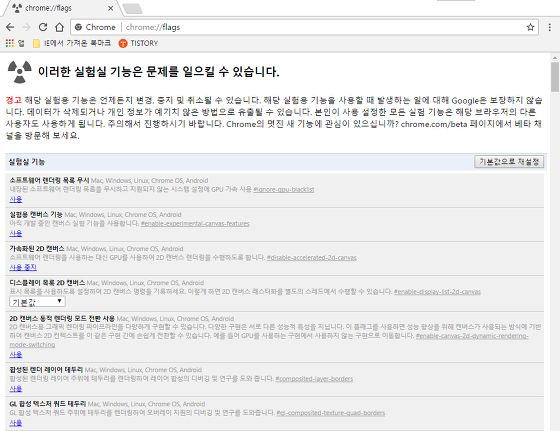Screen dimensions: 560x431
Task: Click the 디스플레이 목록 2D 캔버스 flag title
Action: pyautogui.click(x=47, y=282)
